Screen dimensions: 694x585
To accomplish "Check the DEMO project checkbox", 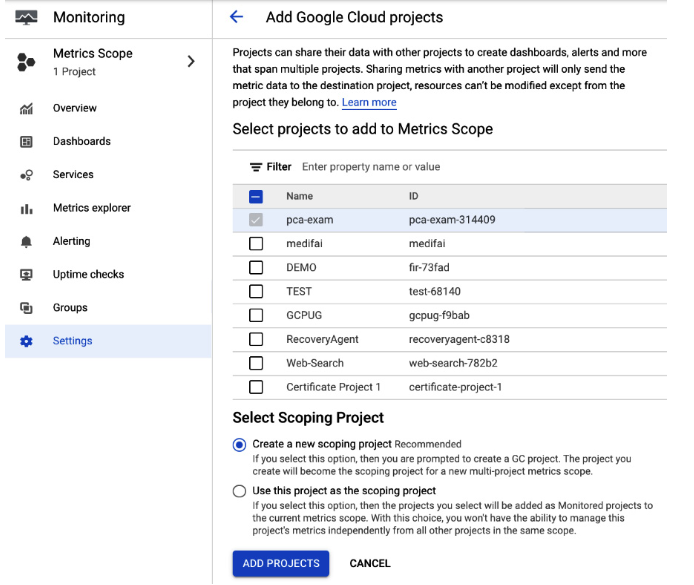I will [256, 268].
